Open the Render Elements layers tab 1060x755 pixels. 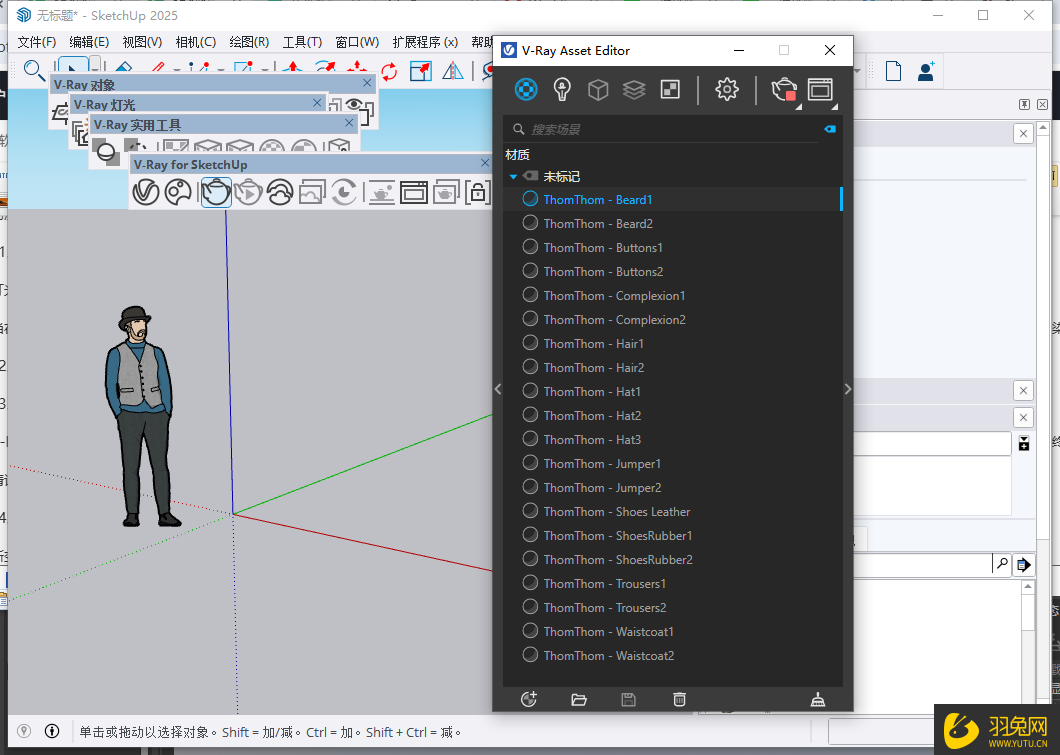click(x=634, y=89)
